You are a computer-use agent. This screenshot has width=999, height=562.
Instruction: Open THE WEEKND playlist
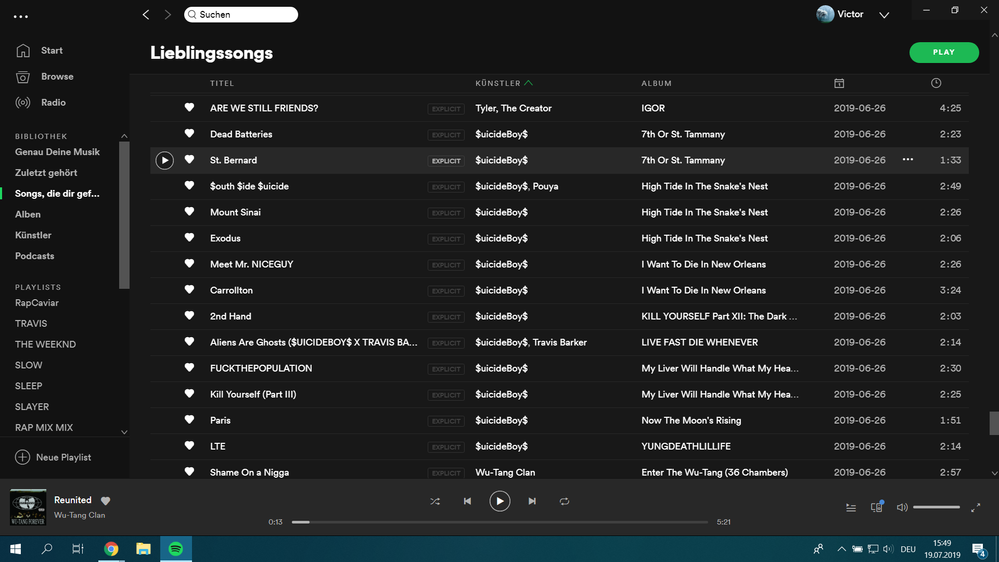click(45, 344)
